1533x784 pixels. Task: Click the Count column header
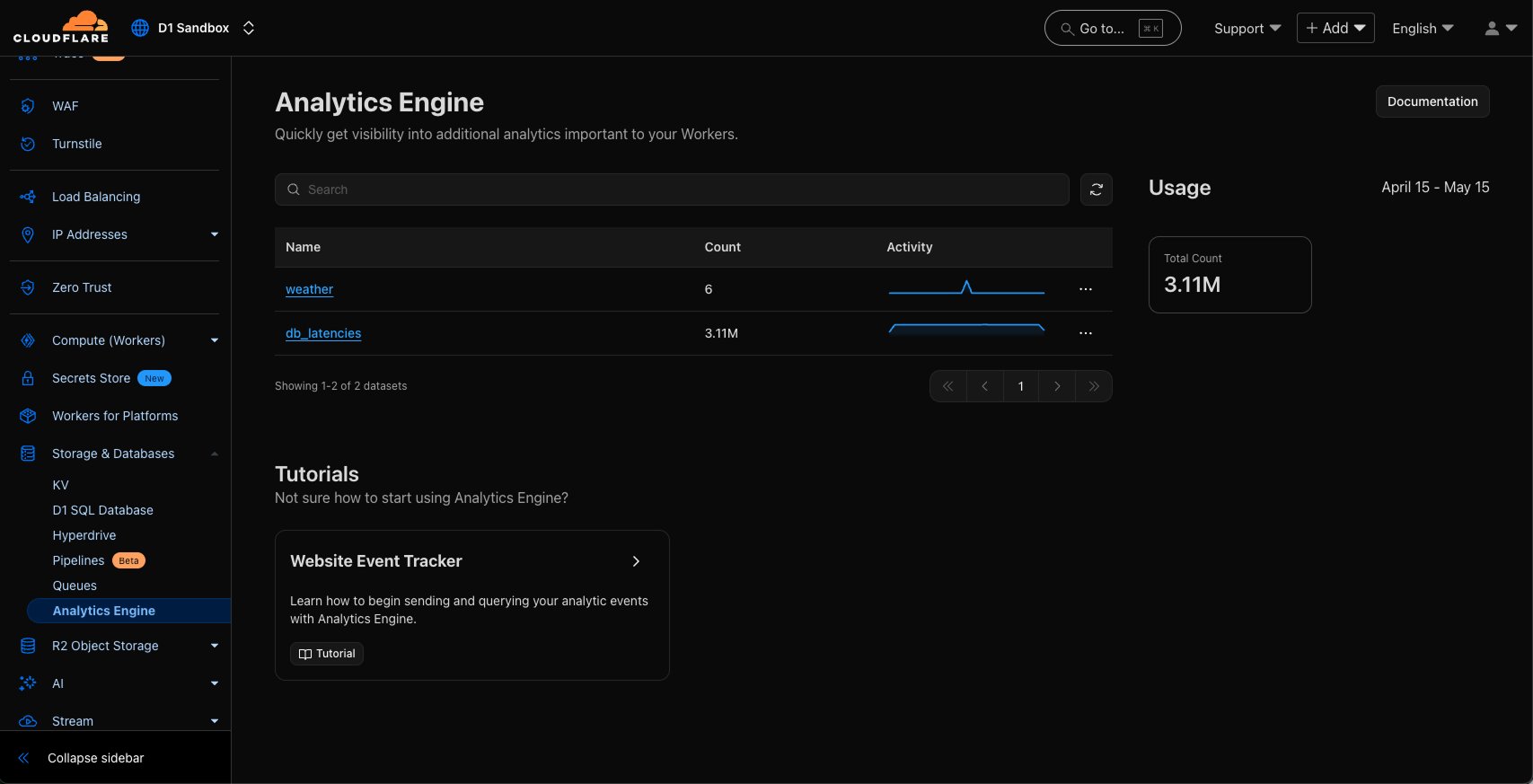pyautogui.click(x=723, y=247)
